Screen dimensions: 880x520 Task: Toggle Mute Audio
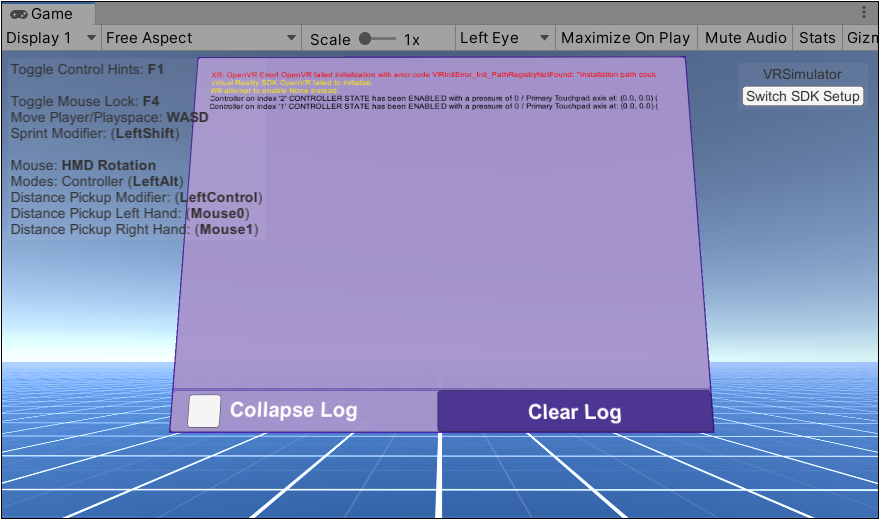(745, 38)
